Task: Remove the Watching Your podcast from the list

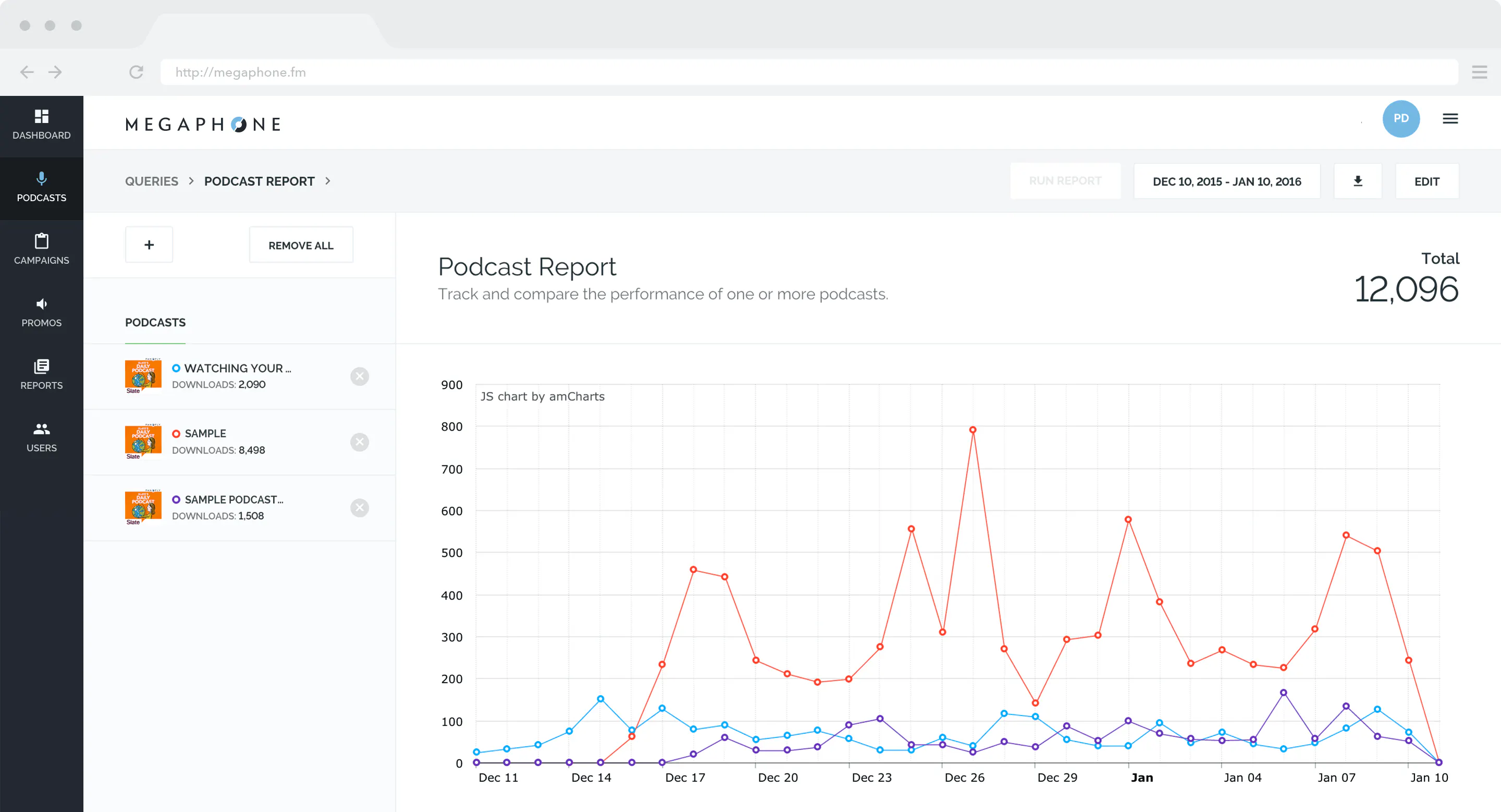Action: pyautogui.click(x=360, y=376)
